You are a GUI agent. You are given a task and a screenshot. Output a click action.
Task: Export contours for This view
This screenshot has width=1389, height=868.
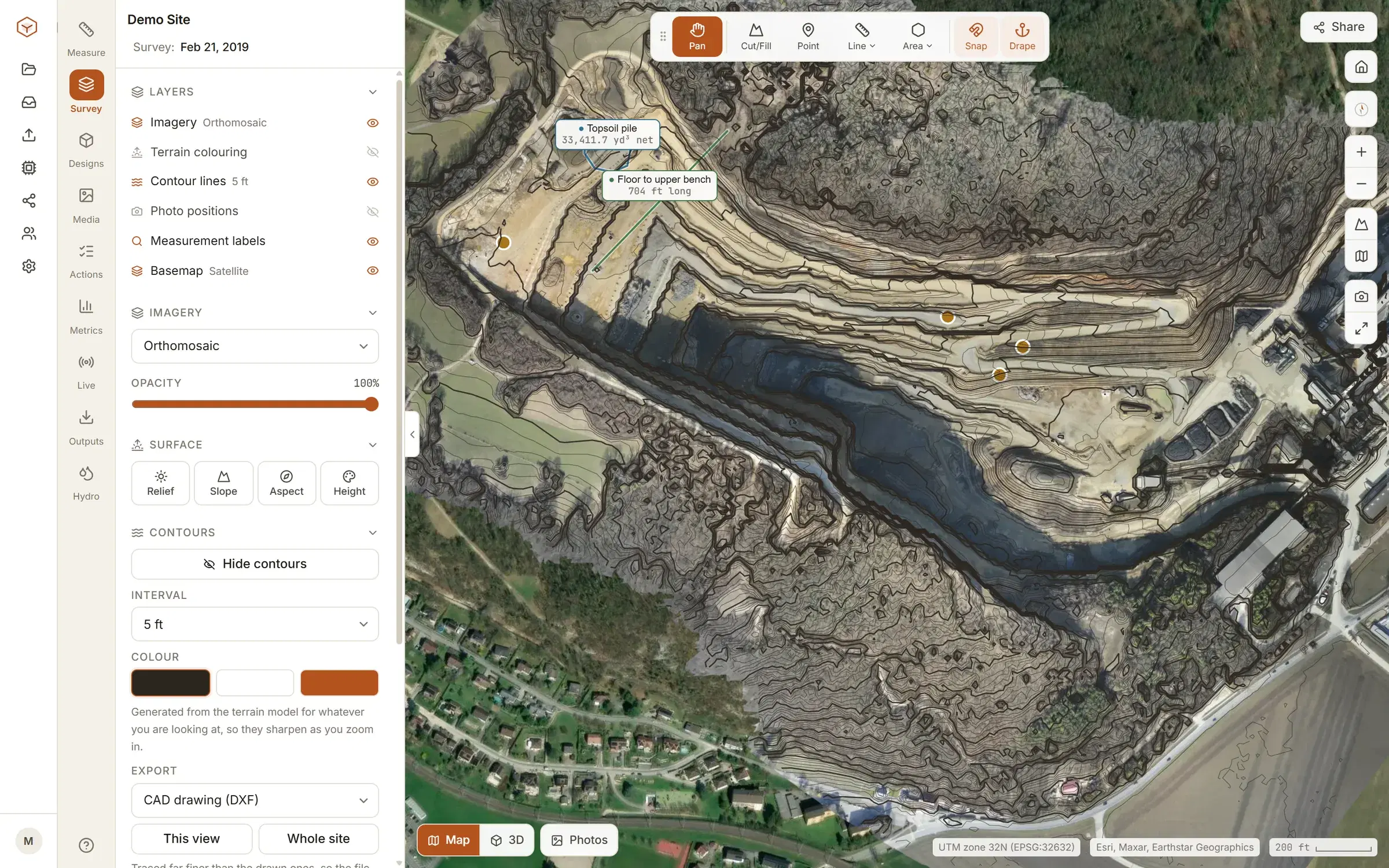192,839
